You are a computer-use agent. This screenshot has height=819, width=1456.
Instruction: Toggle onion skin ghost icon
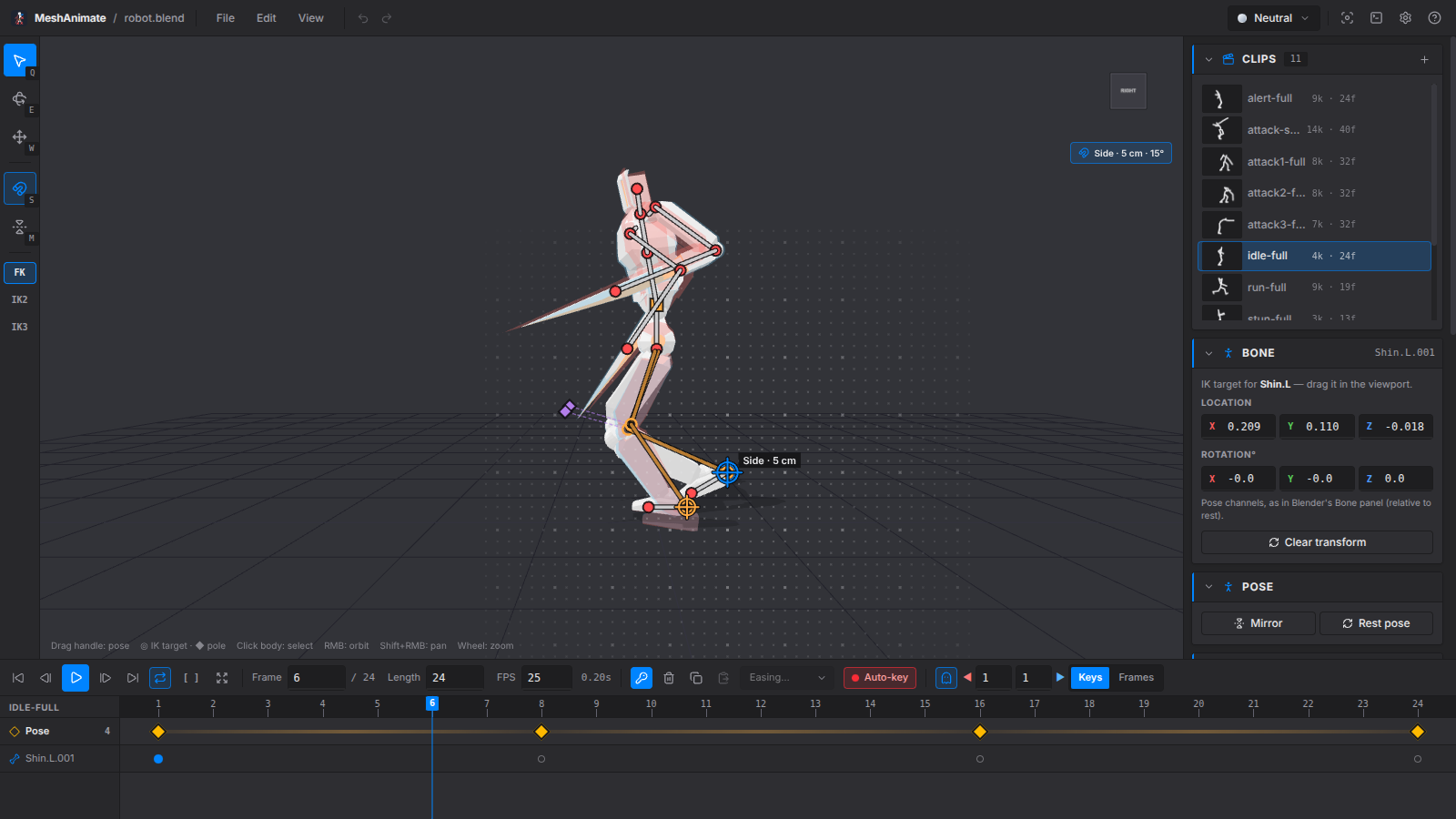946,678
